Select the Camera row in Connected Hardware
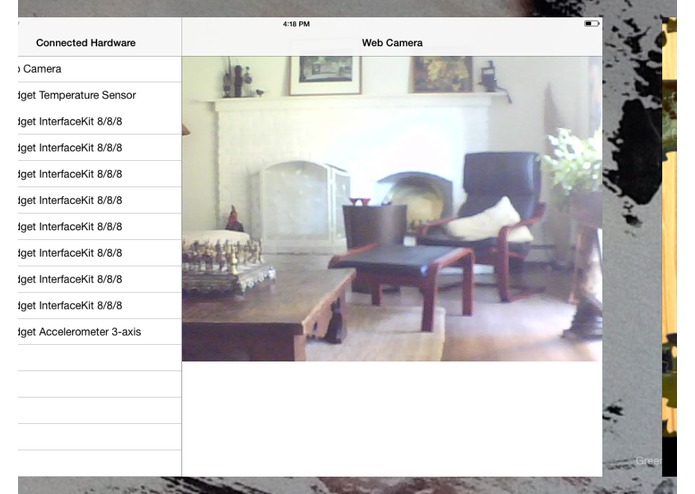Image resolution: width=695 pixels, height=494 pixels. pos(100,69)
